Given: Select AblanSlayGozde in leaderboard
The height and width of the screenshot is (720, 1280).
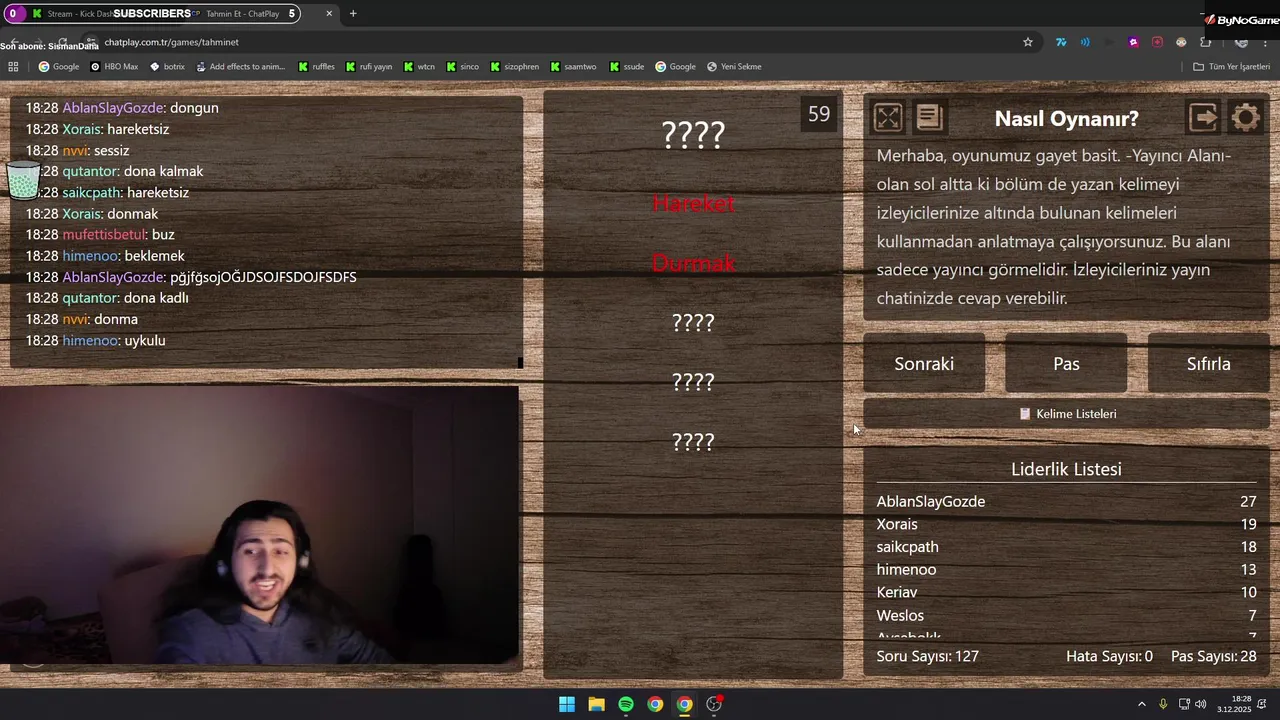Looking at the screenshot, I should coord(931,501).
